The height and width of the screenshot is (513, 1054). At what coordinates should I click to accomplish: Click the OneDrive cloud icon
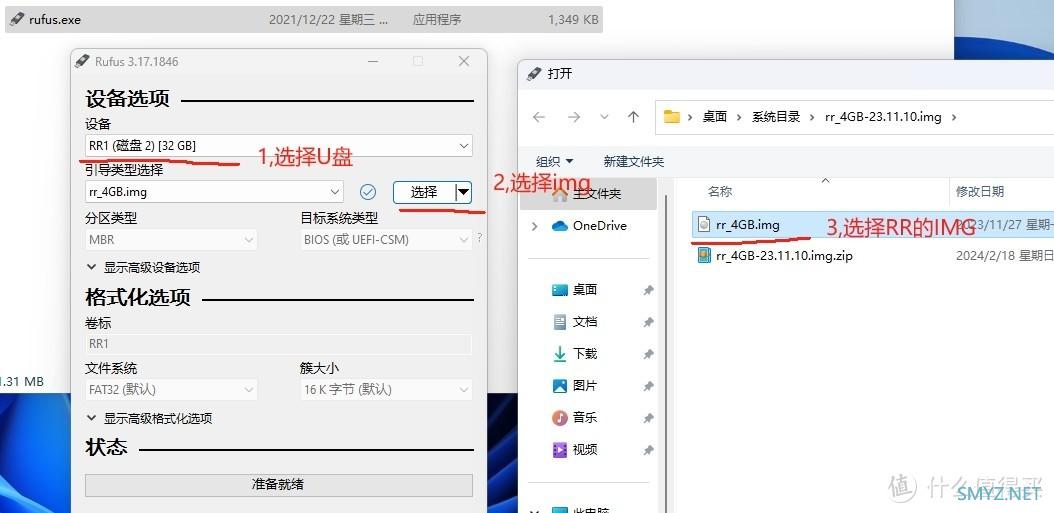pos(560,226)
